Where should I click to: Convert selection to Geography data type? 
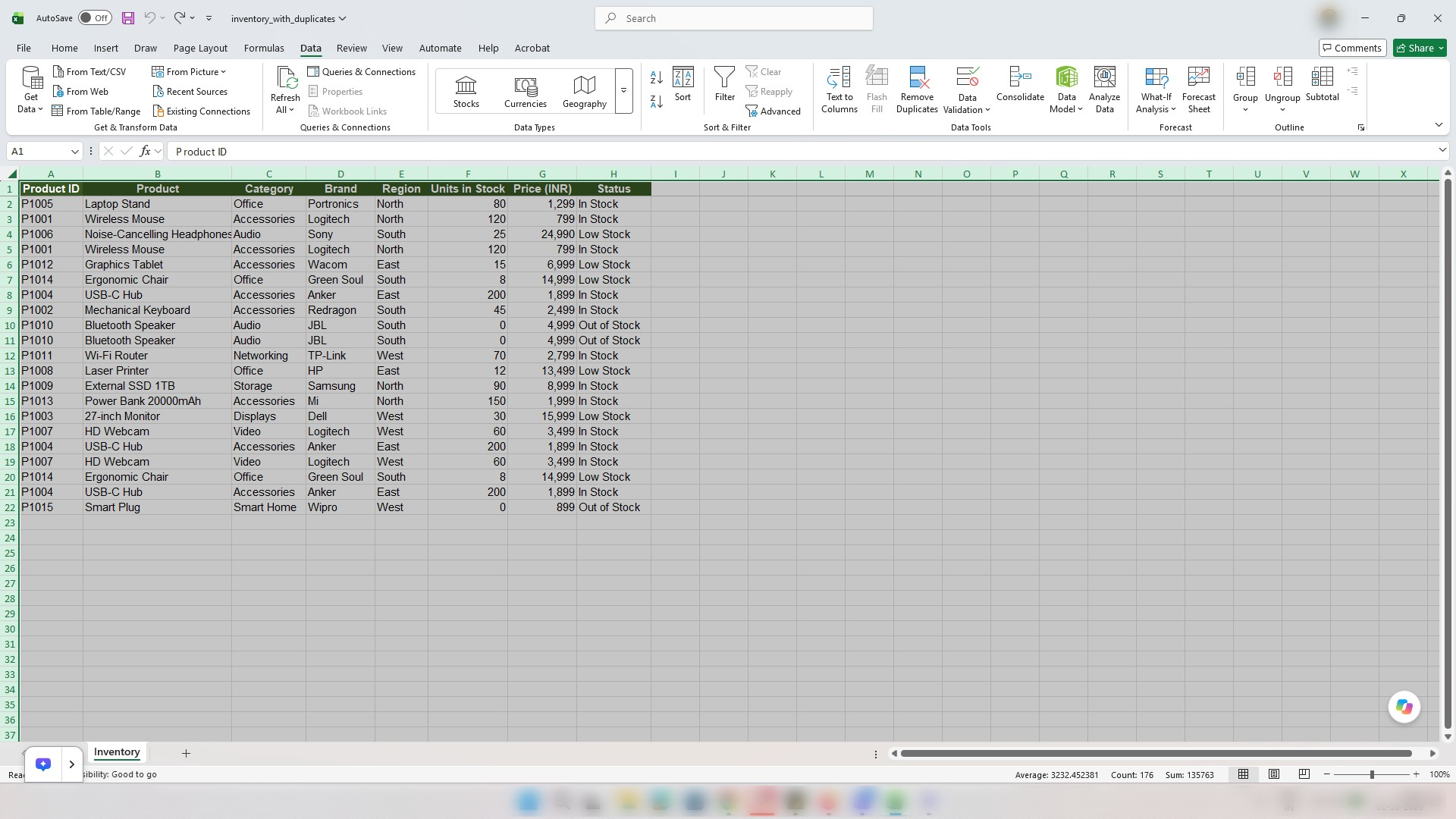point(584,92)
